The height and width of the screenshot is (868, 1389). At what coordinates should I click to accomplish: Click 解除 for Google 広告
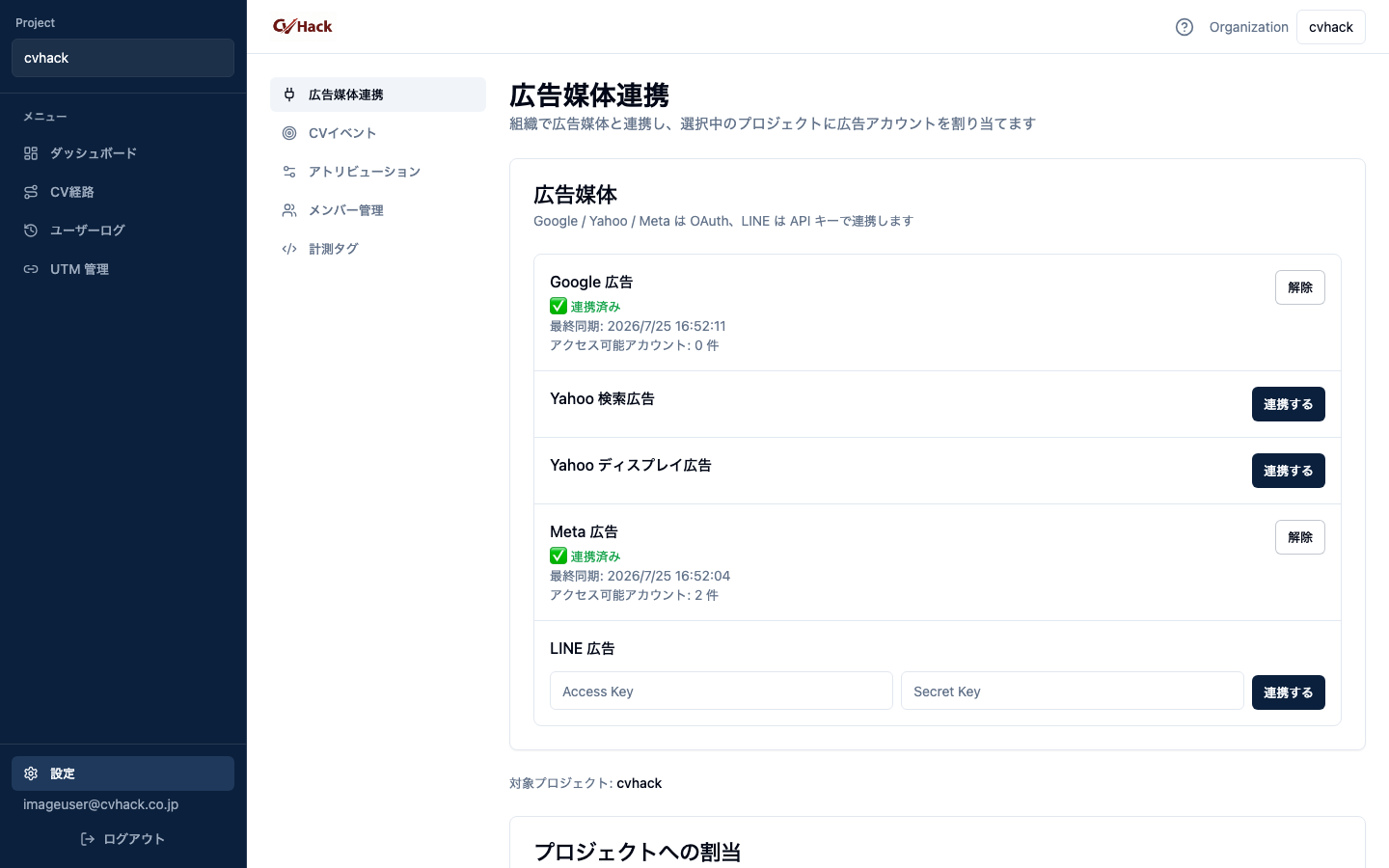(1300, 287)
